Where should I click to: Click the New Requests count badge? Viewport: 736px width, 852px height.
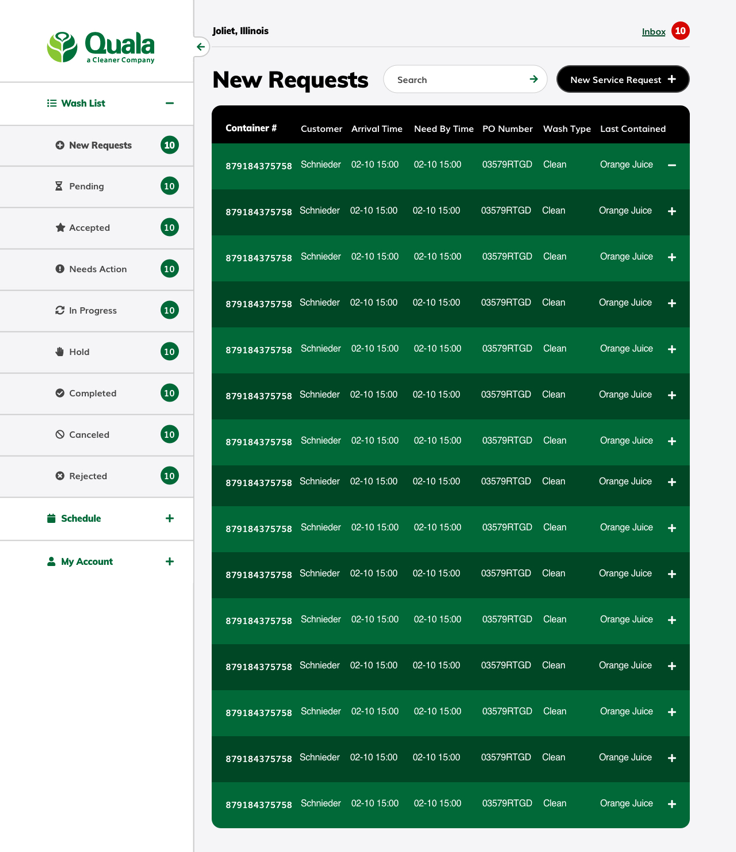click(169, 145)
